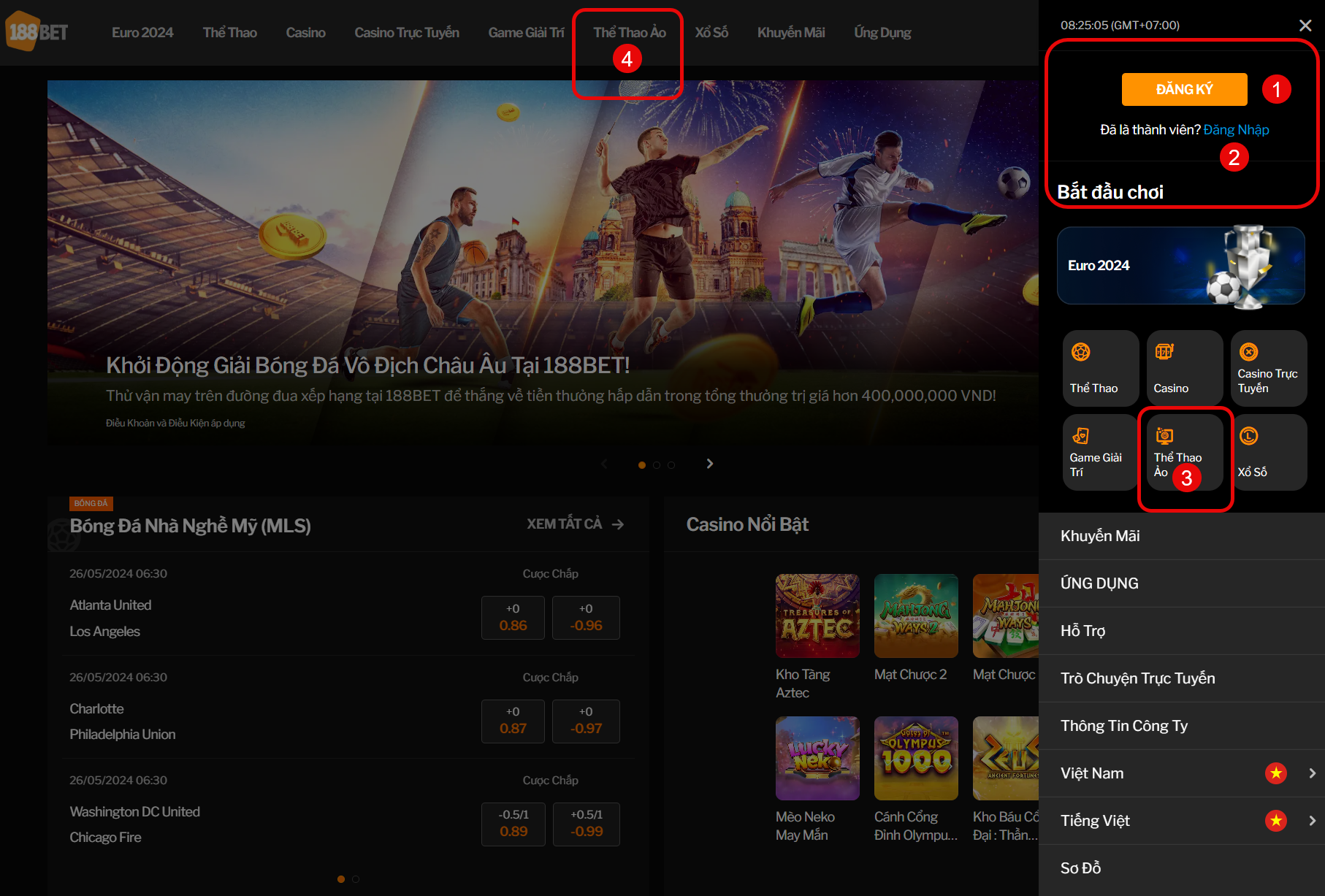This screenshot has width=1325, height=896.
Task: Open Xổ Số in top navigation
Action: [711, 33]
